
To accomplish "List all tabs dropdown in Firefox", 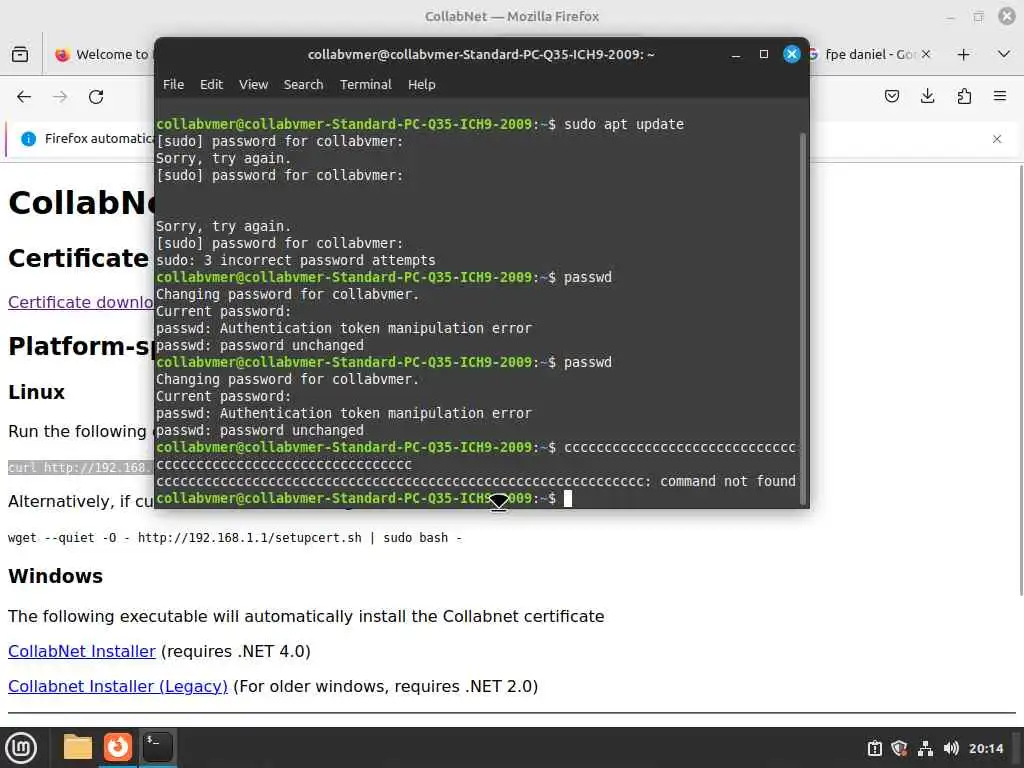I will 1004,54.
